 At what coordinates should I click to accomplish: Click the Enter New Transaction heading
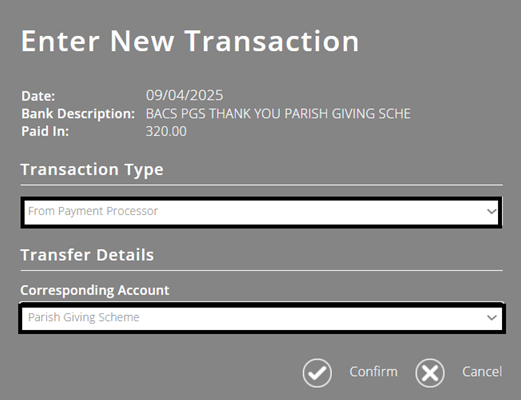190,41
